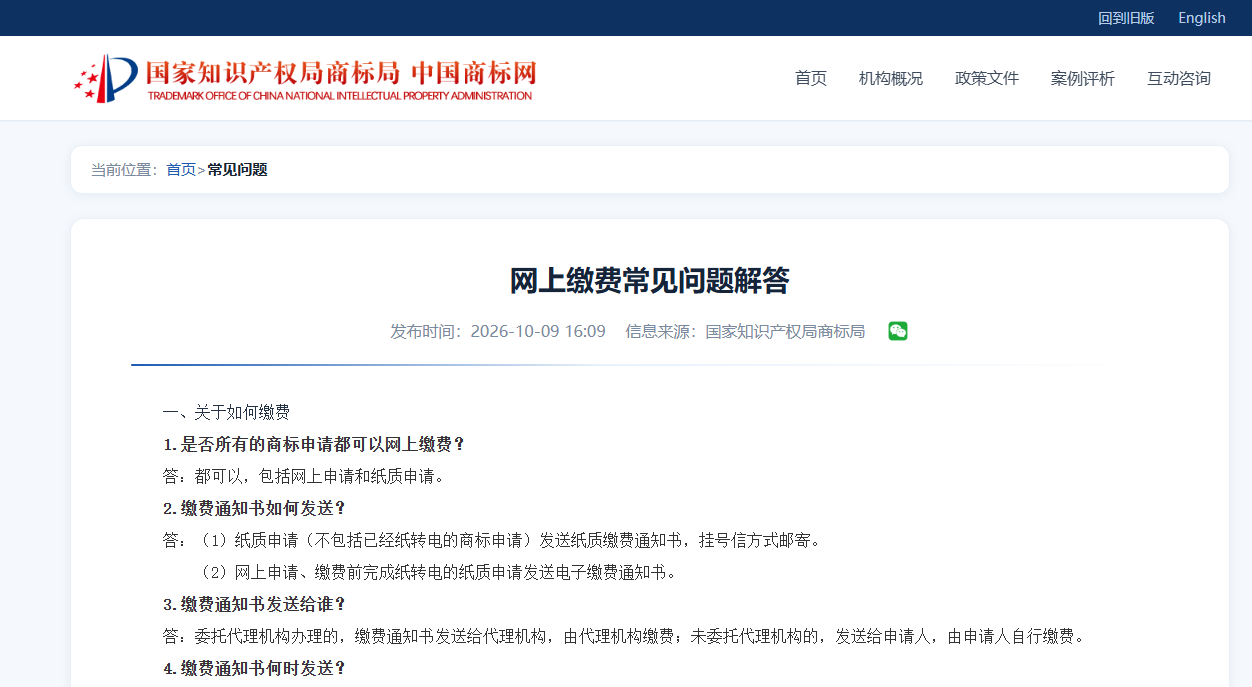The image size is (1252, 687).
Task: Open the 回到旧版 link
Action: [x=1126, y=18]
